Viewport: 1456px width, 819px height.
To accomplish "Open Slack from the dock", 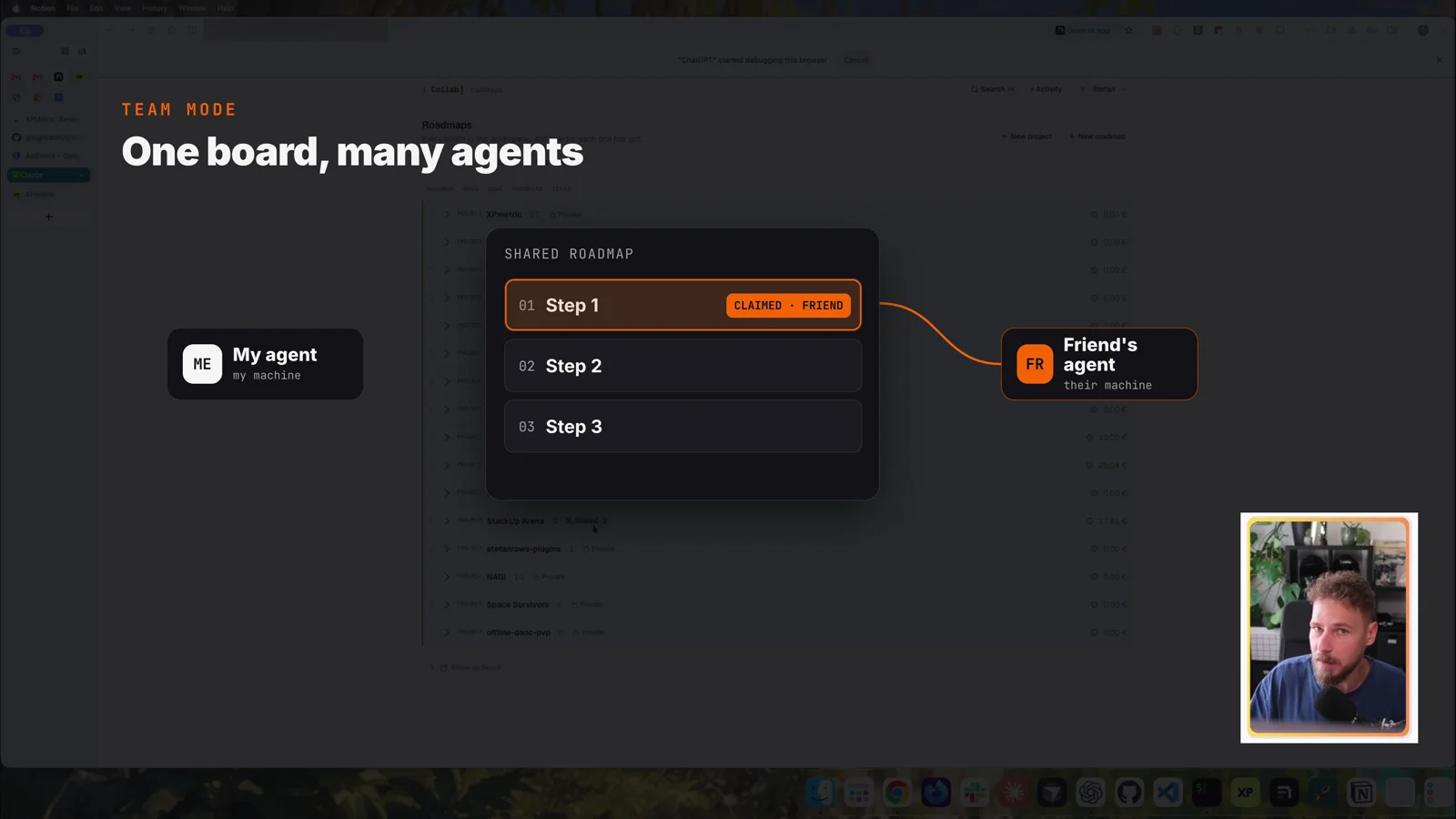I will coord(975,793).
